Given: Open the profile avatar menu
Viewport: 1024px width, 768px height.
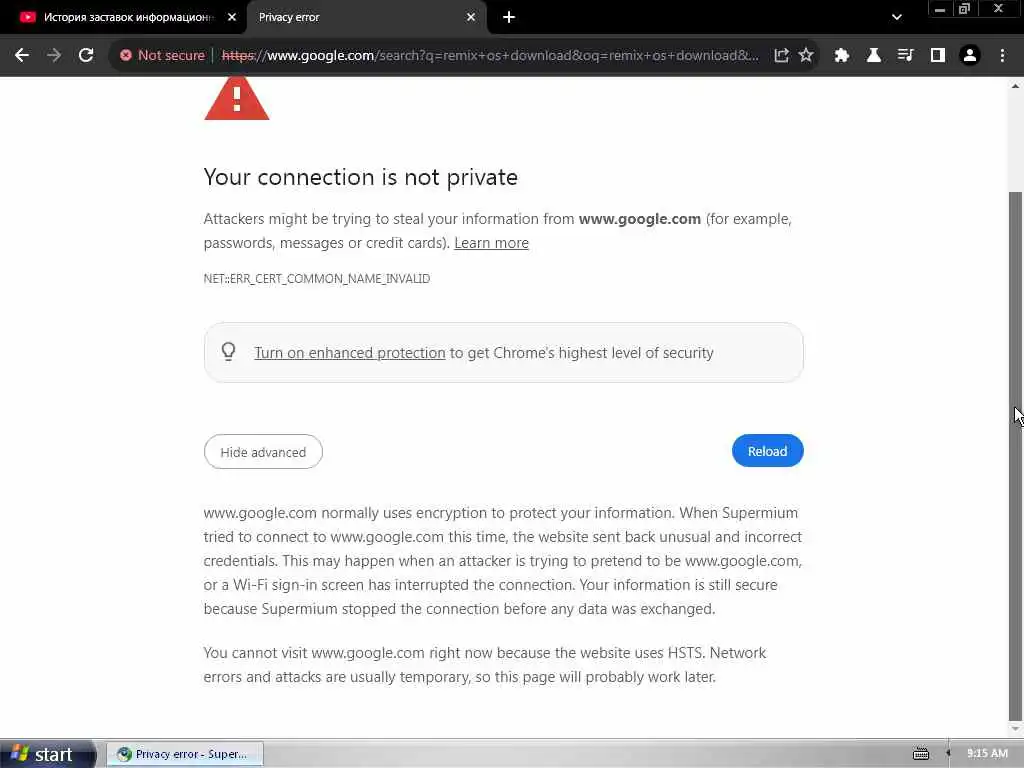Looking at the screenshot, I should tap(969, 56).
